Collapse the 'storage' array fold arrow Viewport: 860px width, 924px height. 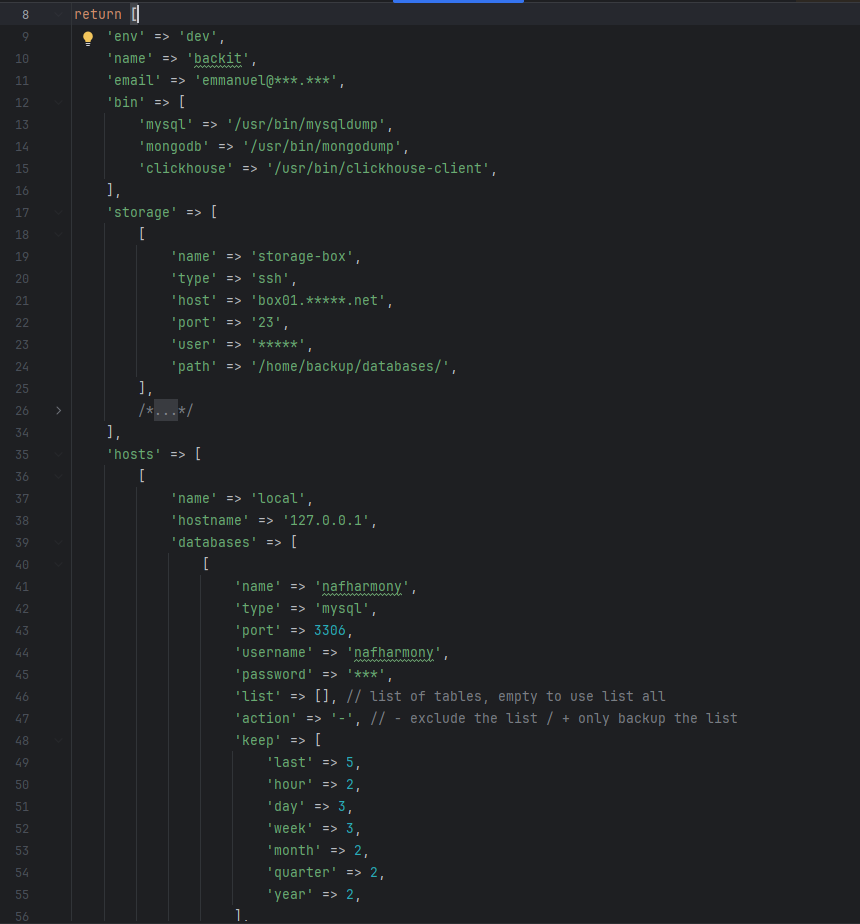[x=59, y=212]
